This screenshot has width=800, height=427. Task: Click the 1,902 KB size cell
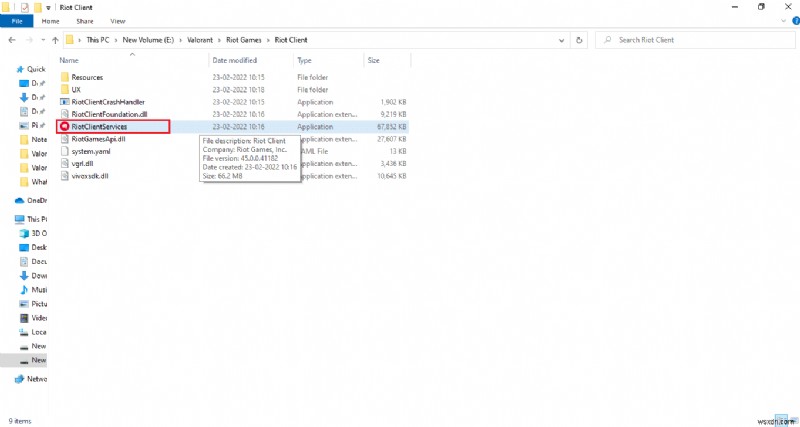tap(393, 102)
